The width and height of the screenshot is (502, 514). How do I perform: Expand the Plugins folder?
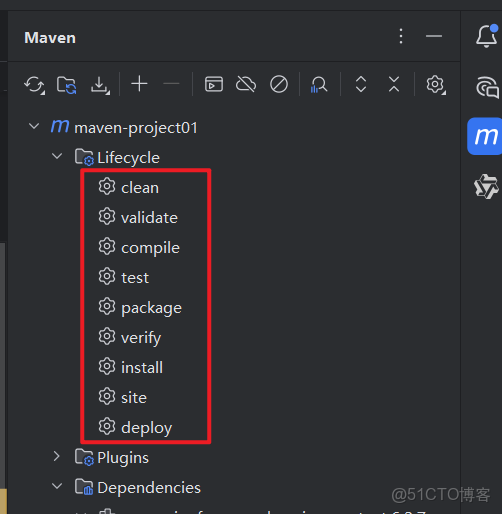[57, 456]
